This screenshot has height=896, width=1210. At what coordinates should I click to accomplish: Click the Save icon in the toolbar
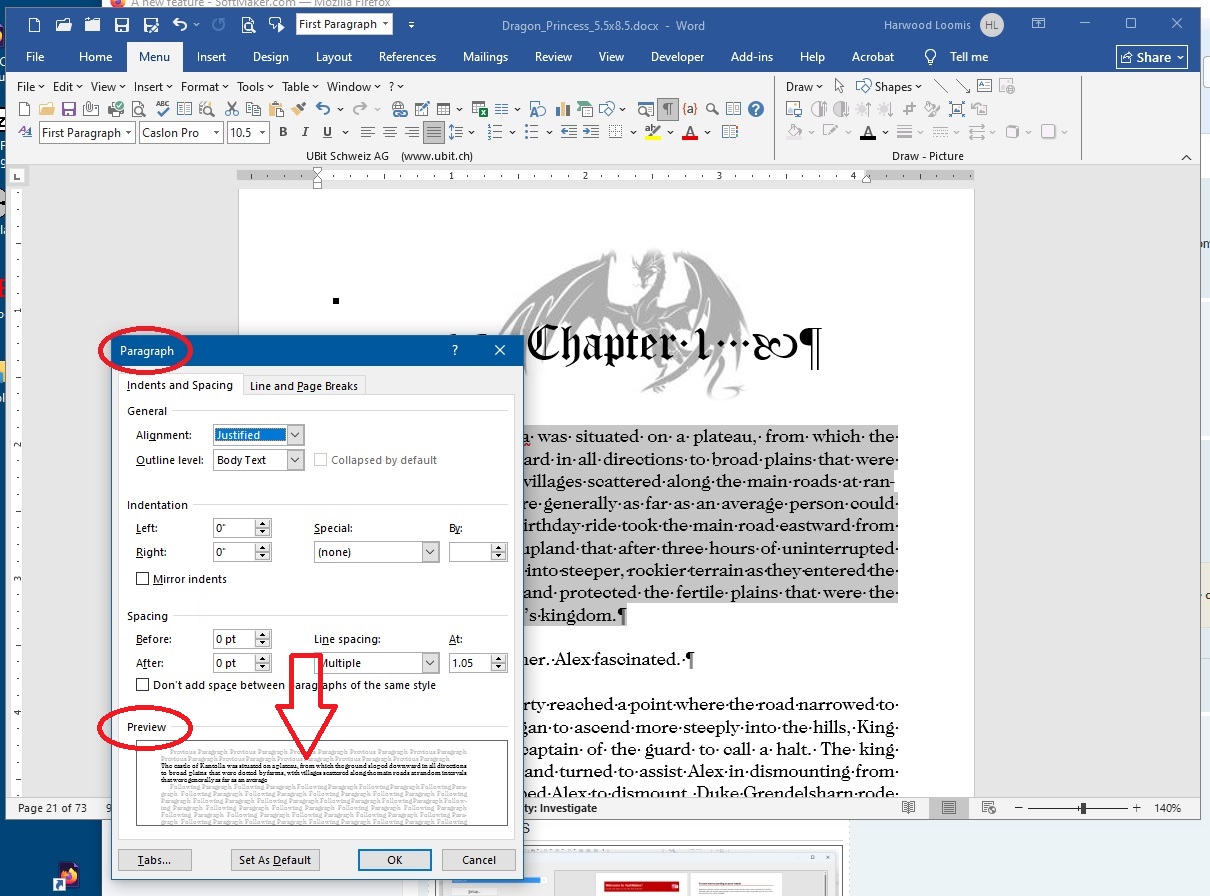point(68,109)
